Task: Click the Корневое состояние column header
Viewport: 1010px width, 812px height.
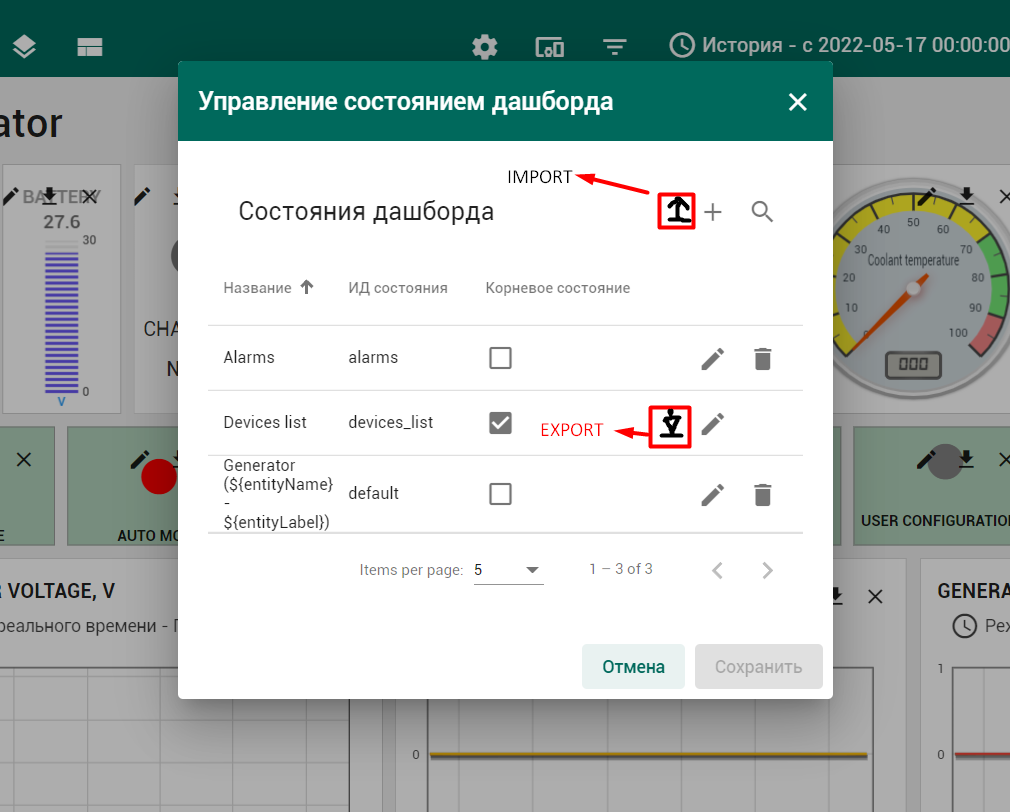Action: point(558,288)
